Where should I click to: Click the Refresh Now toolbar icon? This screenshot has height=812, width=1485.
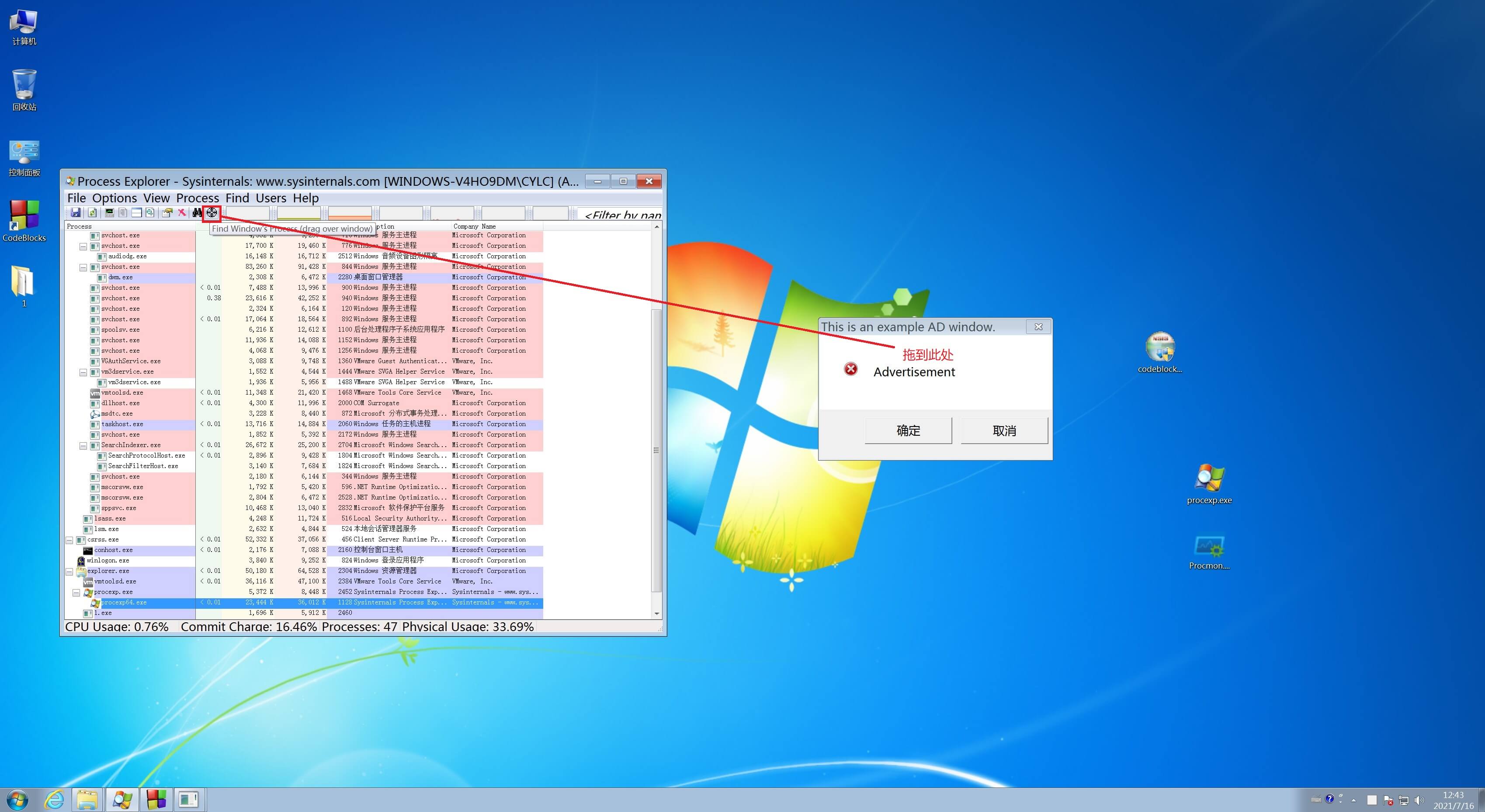[x=92, y=213]
